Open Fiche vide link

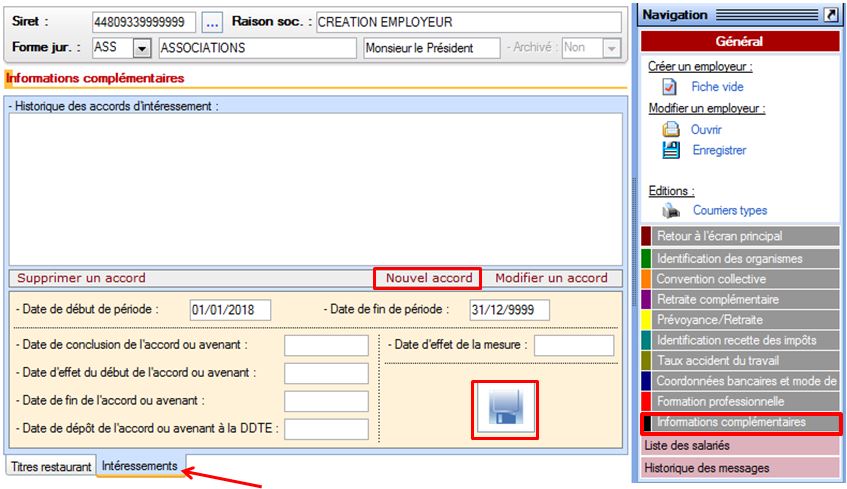pyautogui.click(x=717, y=86)
